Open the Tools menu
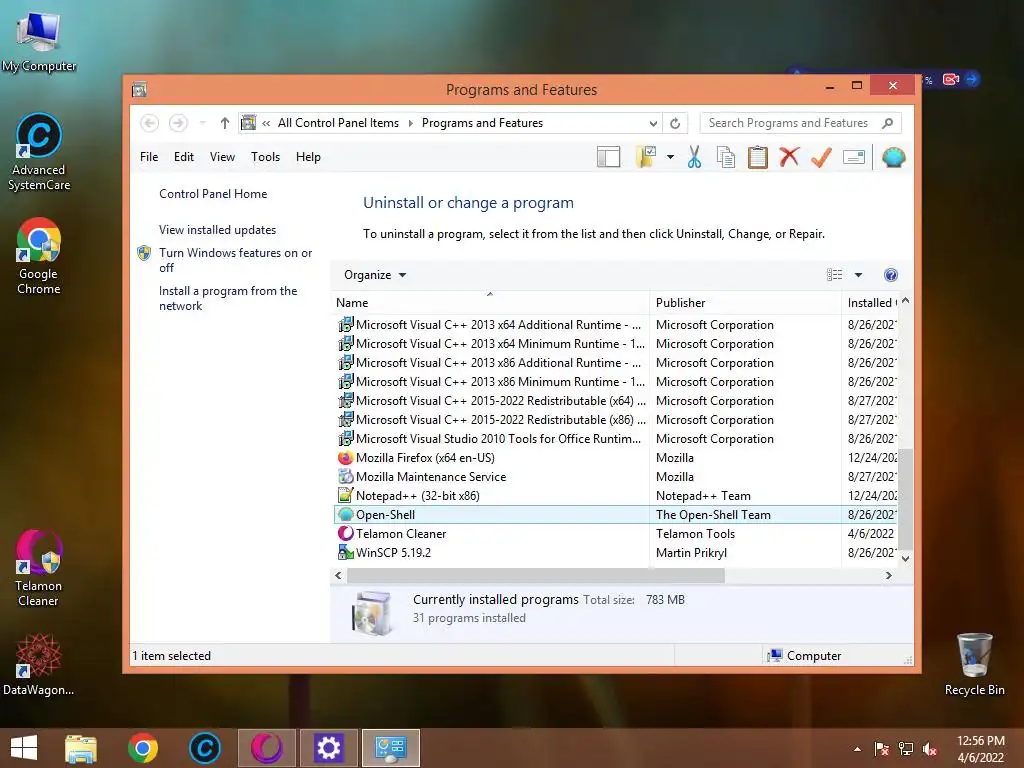 click(265, 157)
